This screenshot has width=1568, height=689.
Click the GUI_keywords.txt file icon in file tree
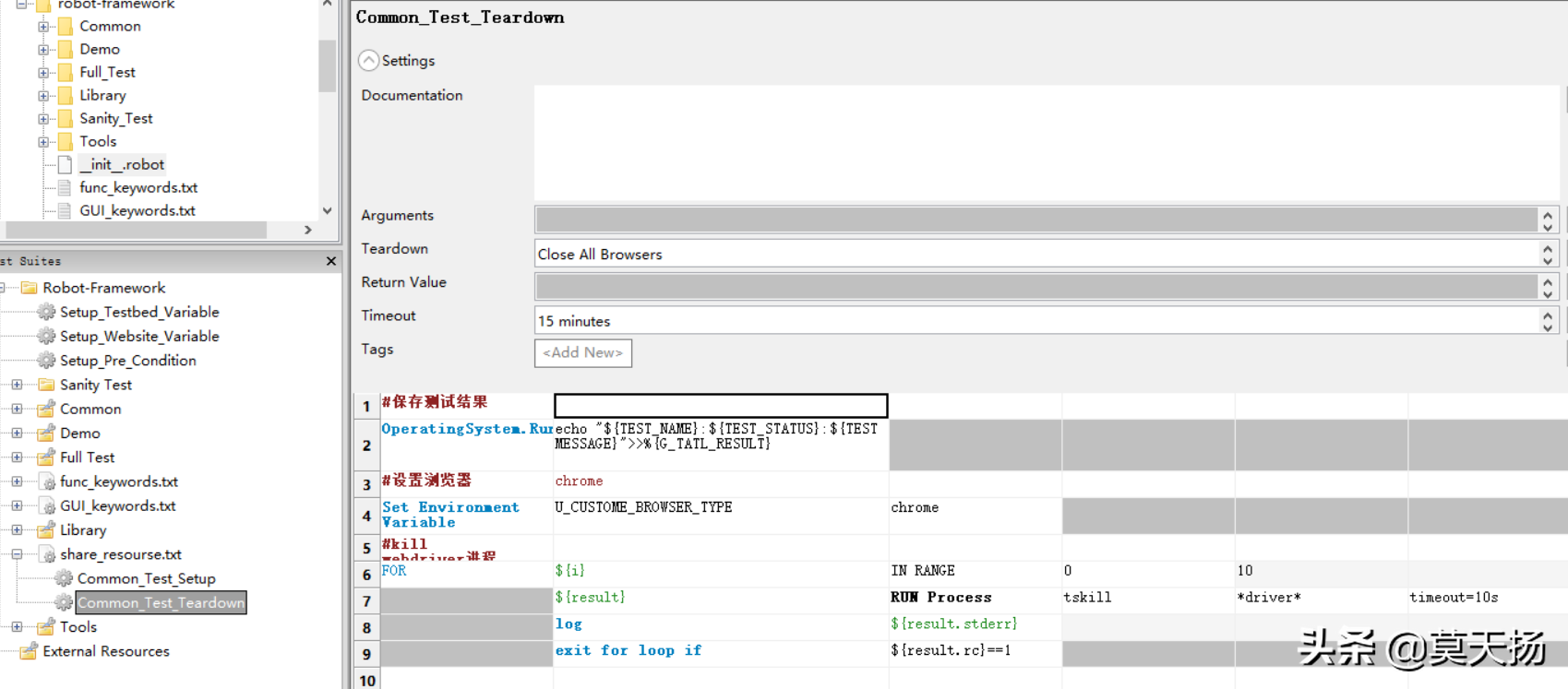coord(65,210)
